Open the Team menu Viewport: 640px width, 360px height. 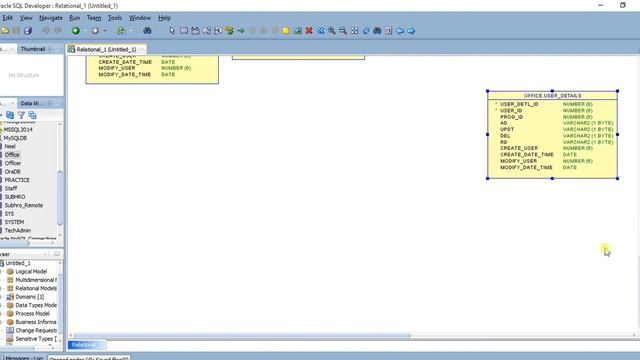[x=93, y=18]
